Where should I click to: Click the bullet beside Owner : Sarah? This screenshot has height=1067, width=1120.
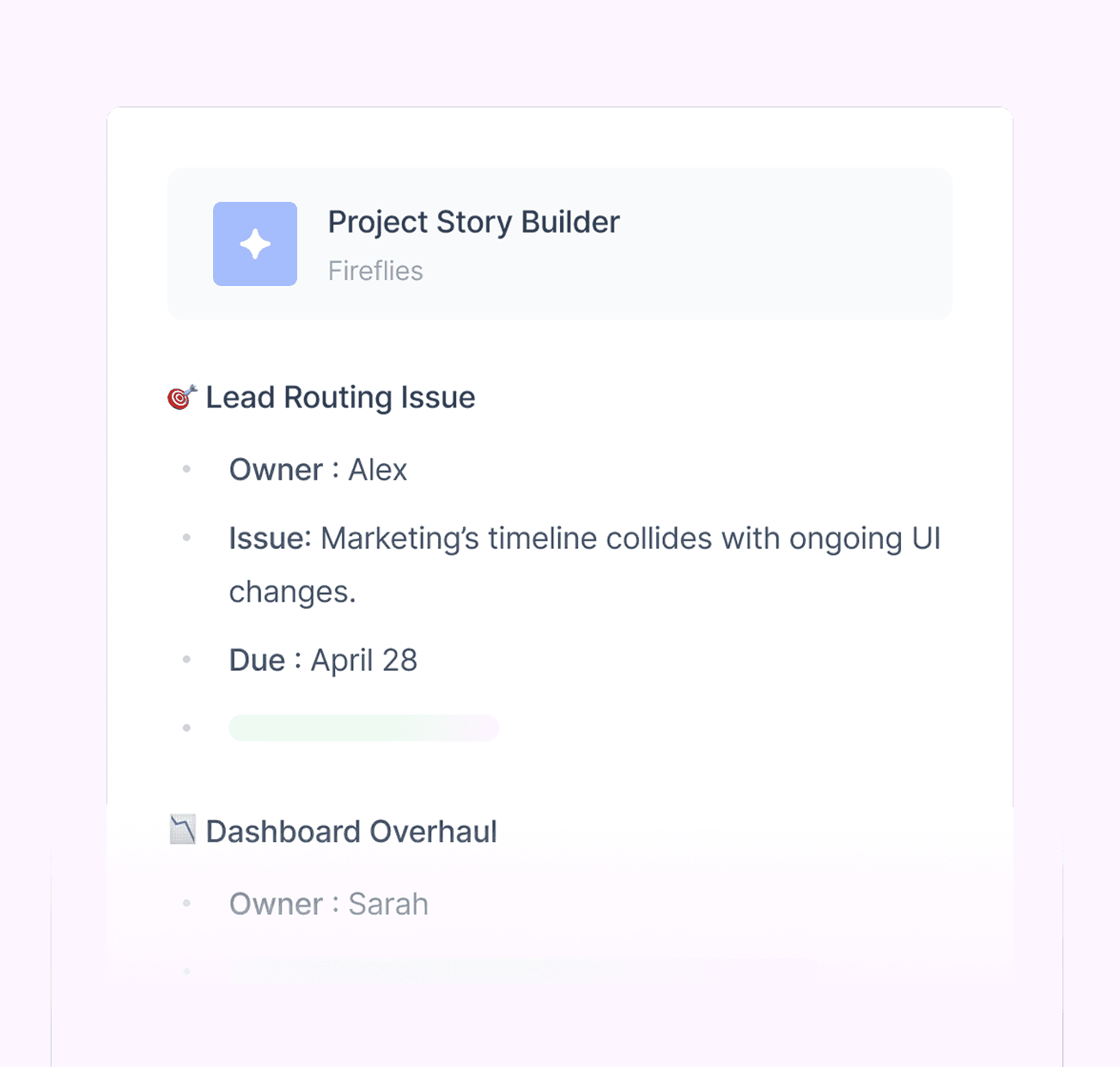tap(186, 904)
